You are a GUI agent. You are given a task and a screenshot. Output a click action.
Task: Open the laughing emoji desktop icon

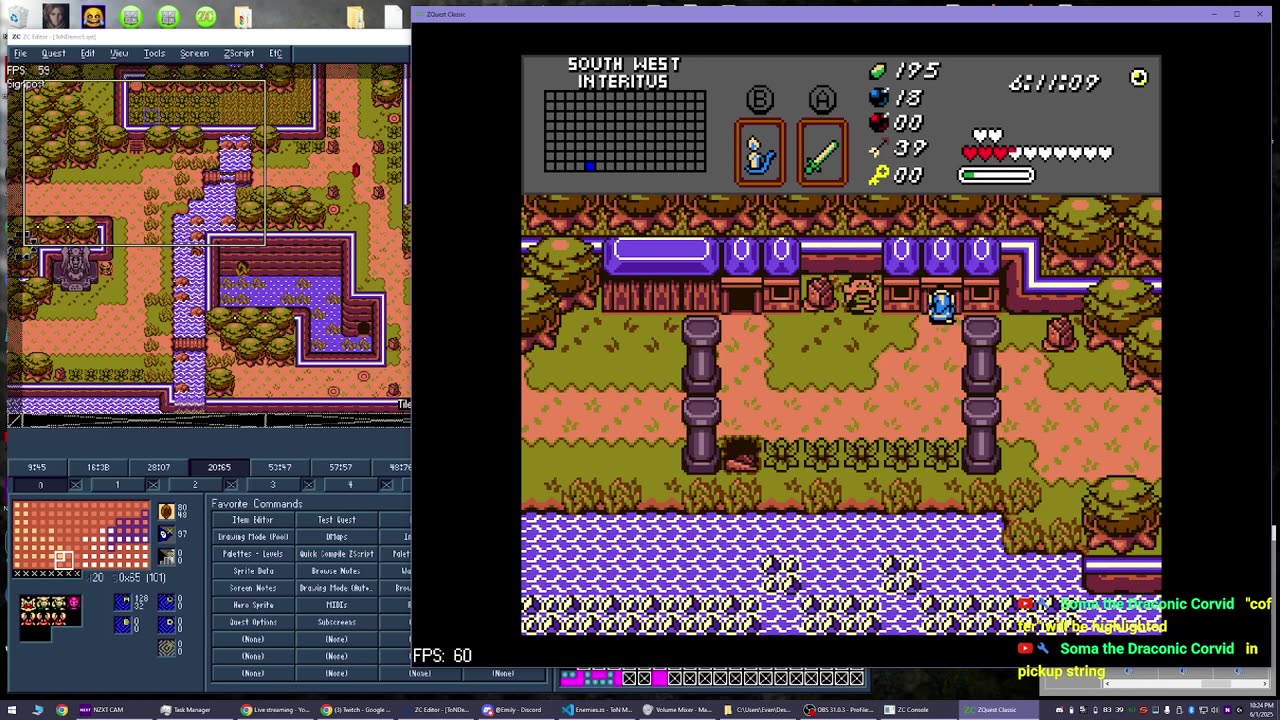point(93,17)
